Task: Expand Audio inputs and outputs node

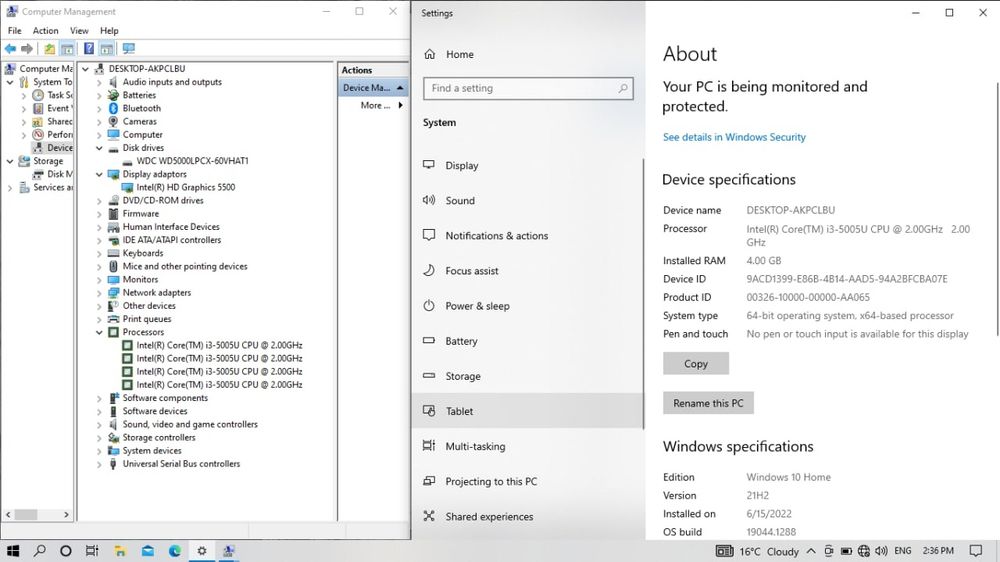Action: point(99,82)
